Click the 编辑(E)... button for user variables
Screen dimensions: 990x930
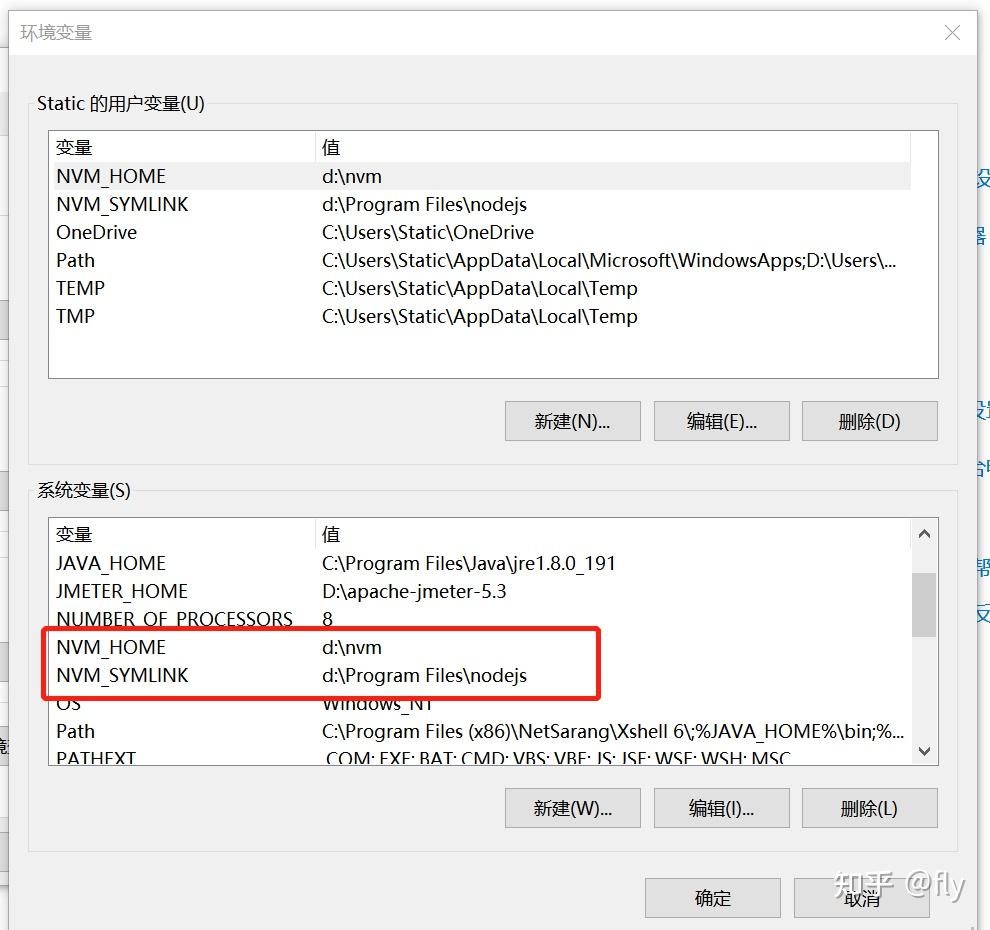(721, 421)
